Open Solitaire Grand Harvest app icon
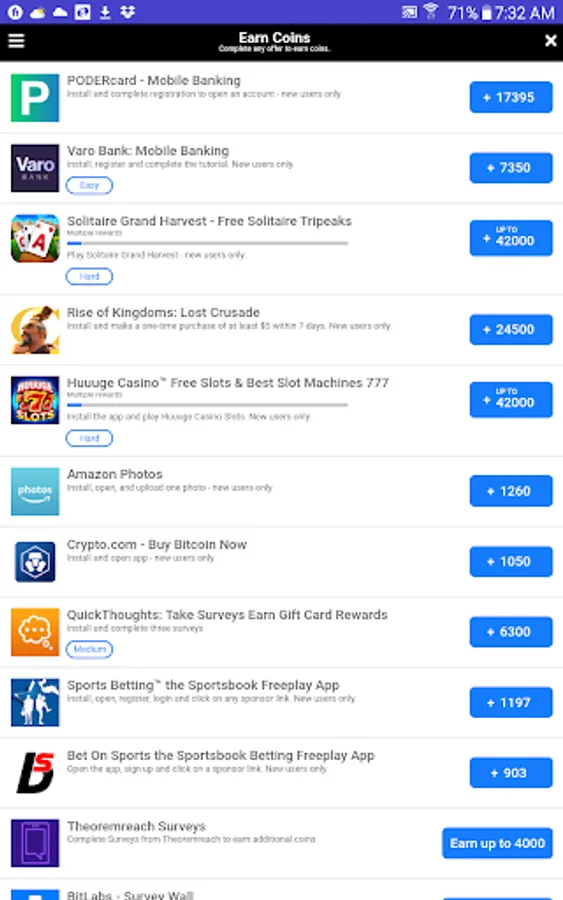 click(x=35, y=238)
